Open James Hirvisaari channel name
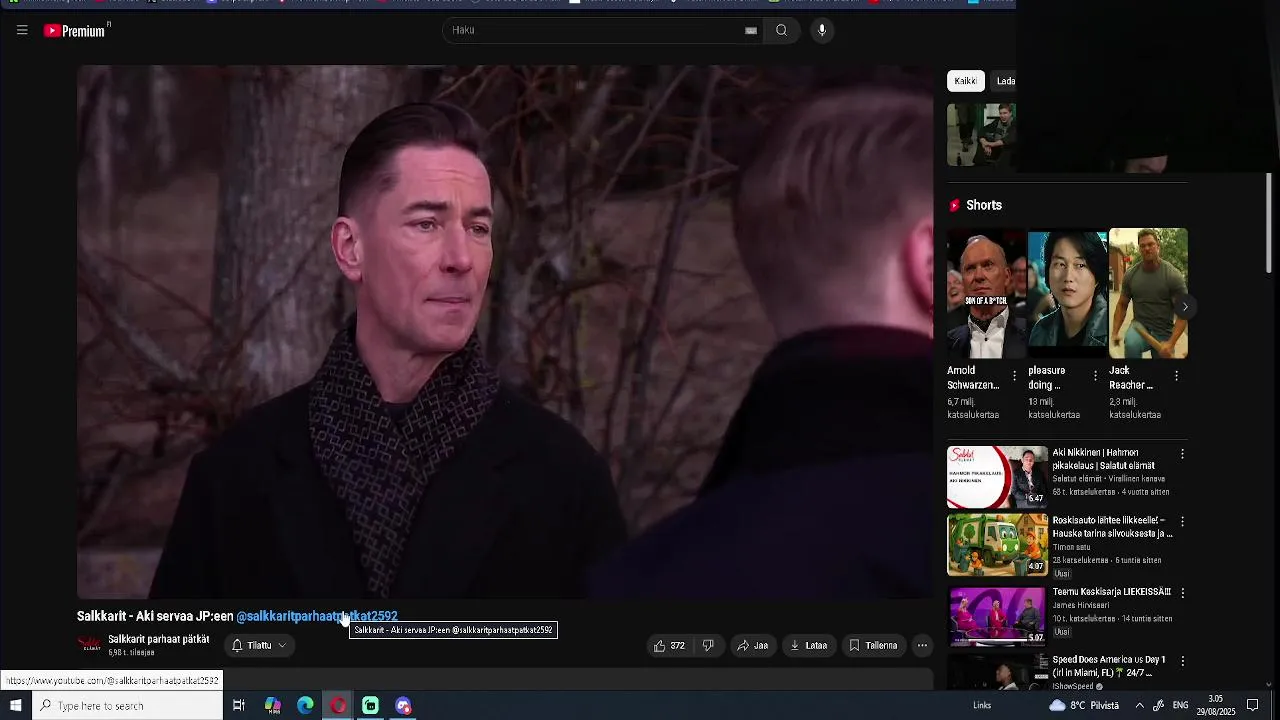 click(1082, 606)
